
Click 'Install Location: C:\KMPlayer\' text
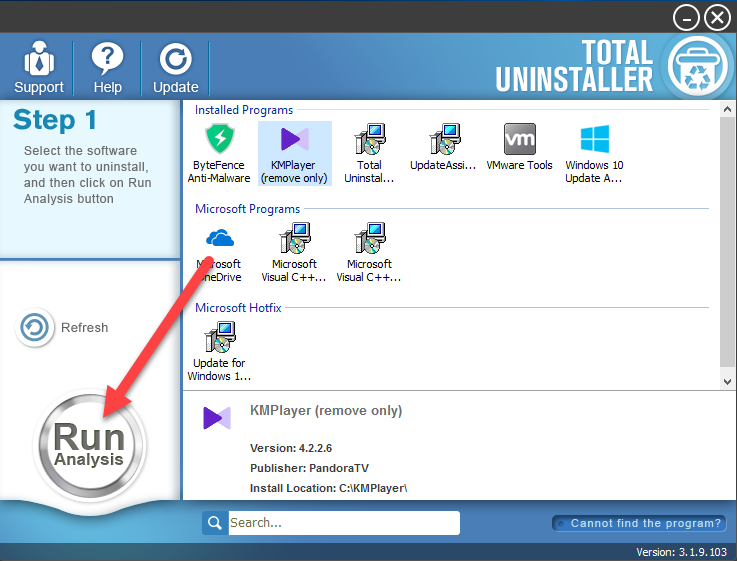click(328, 488)
